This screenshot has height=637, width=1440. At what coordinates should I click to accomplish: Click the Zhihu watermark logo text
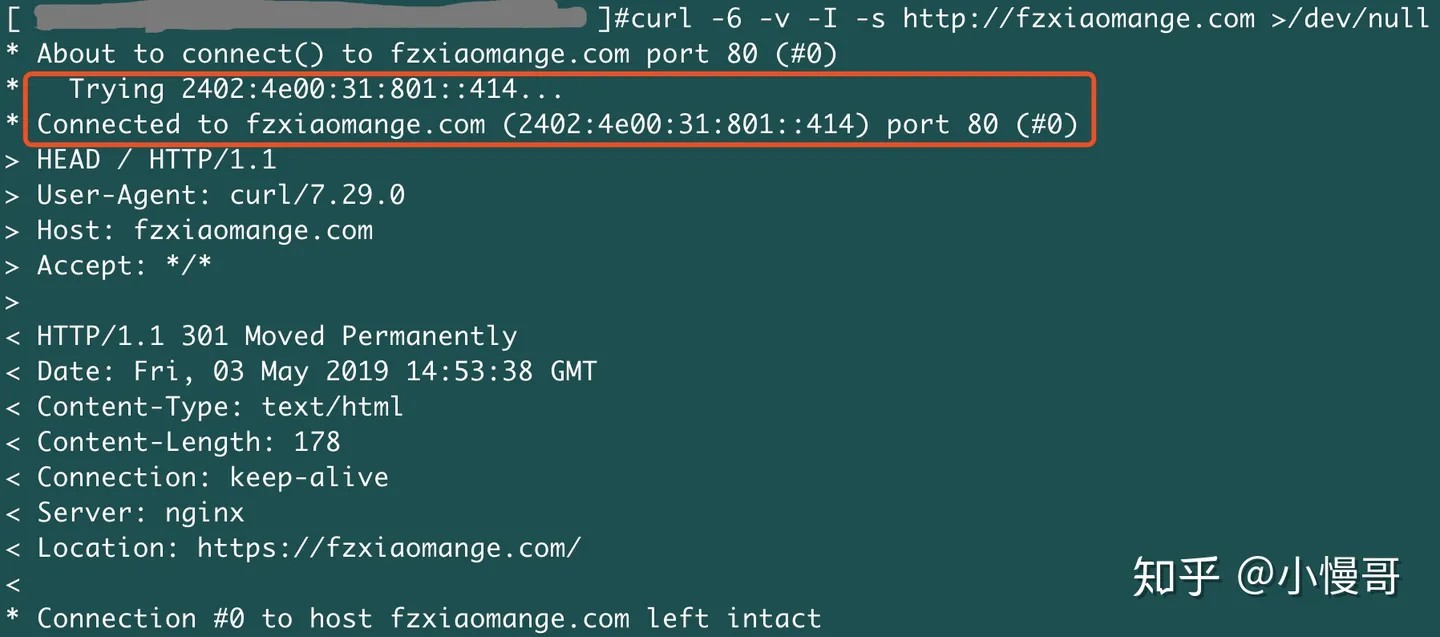[x=1176, y=576]
